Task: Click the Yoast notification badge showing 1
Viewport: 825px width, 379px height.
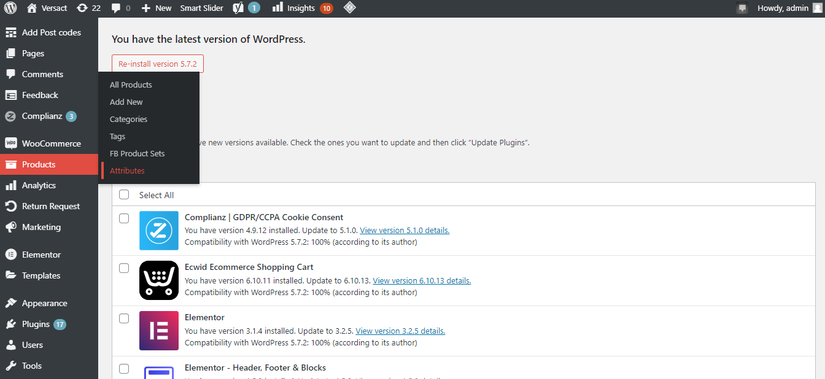Action: coord(254,8)
